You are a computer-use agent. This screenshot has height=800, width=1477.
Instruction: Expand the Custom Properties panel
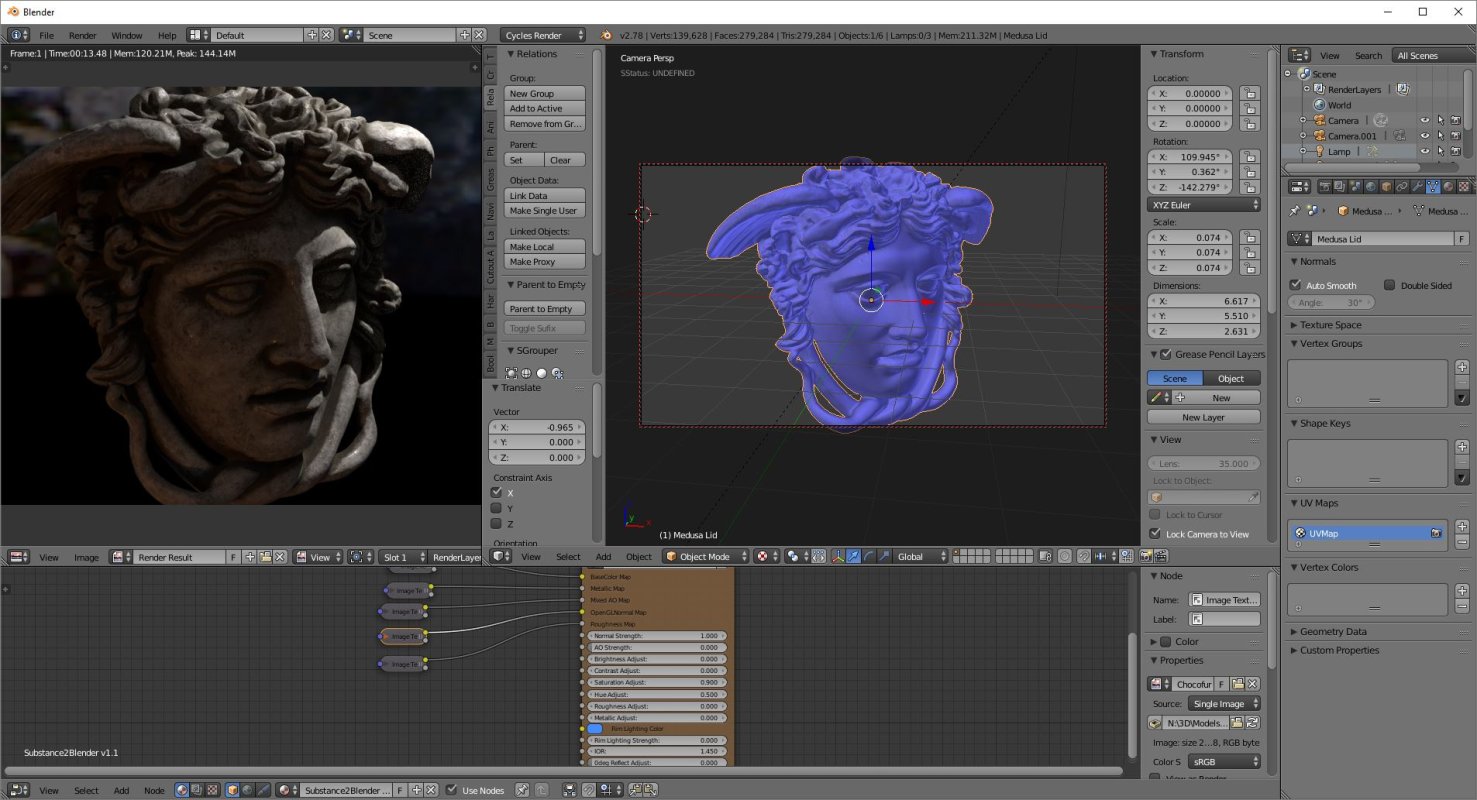tap(1339, 650)
